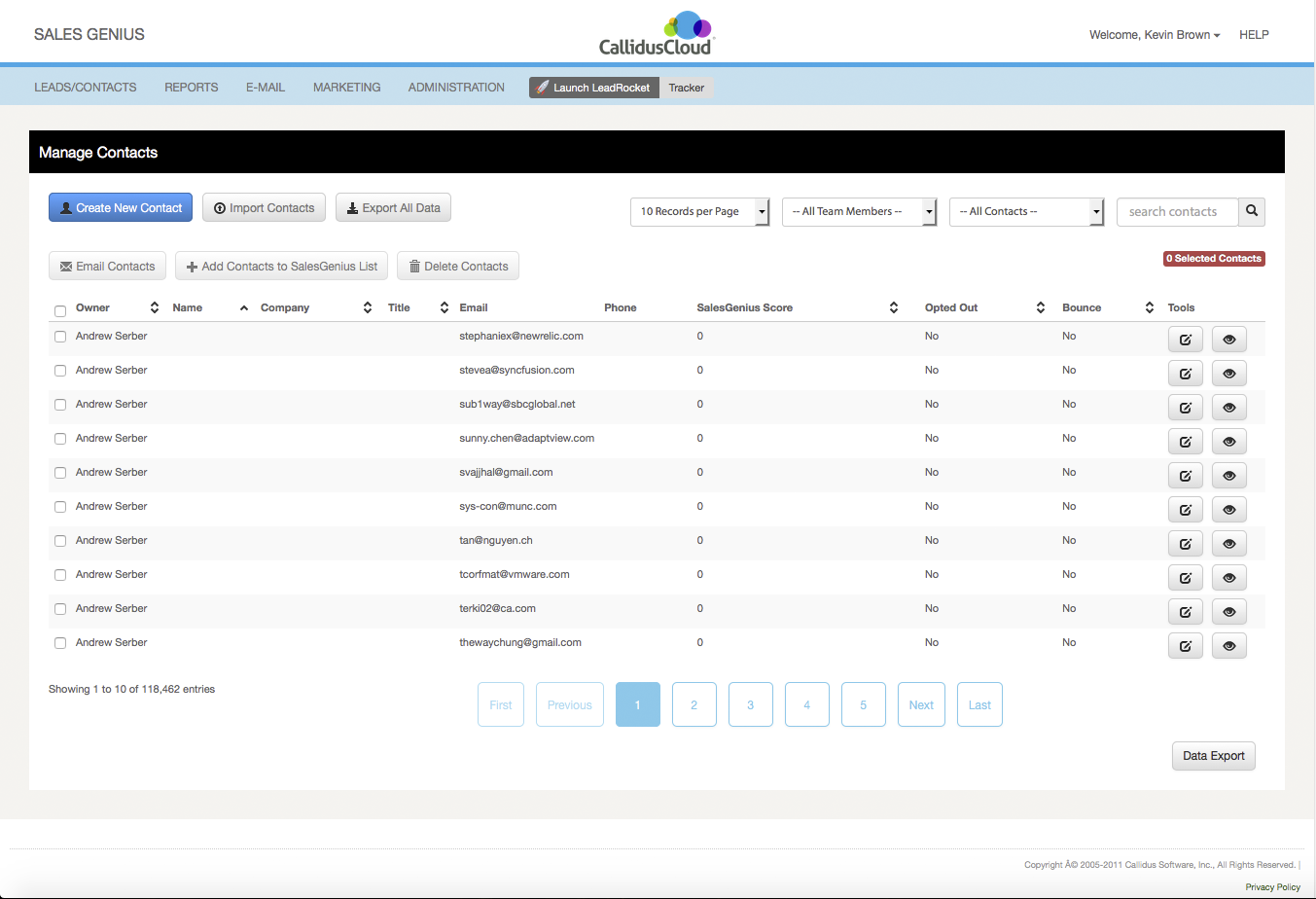
Task: Open the MARKETING menu
Action: pyautogui.click(x=346, y=87)
